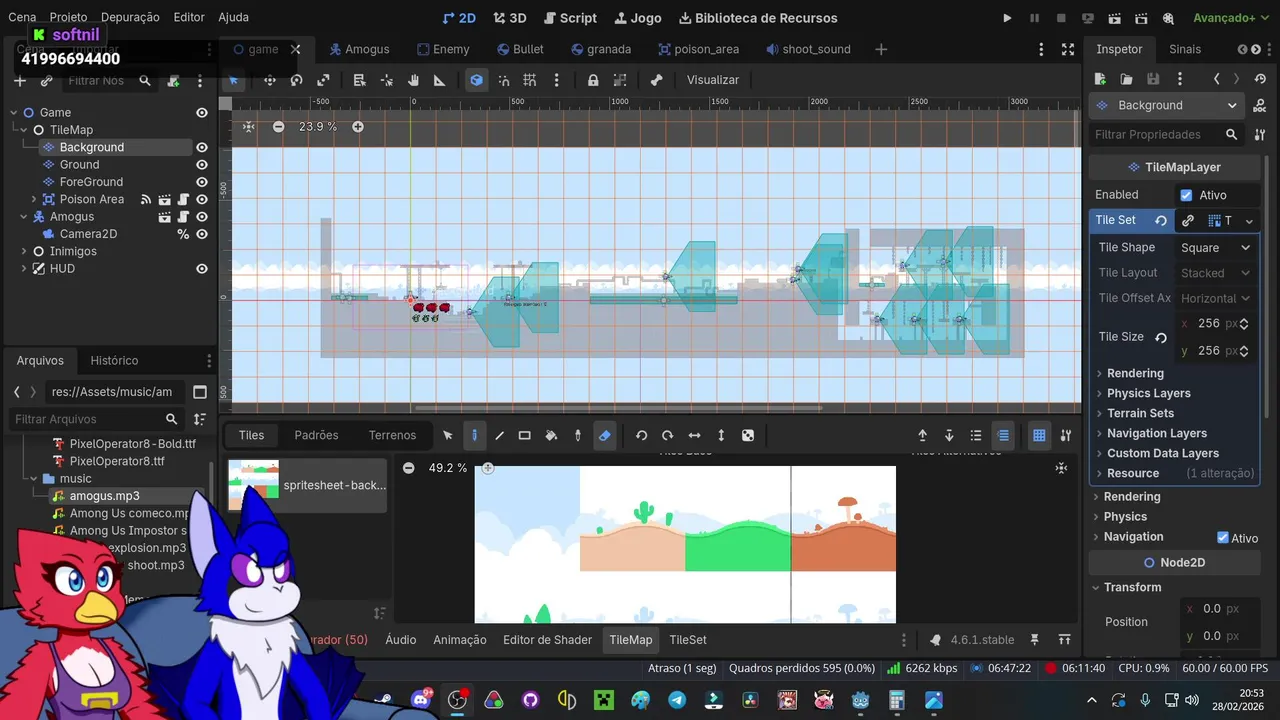Image resolution: width=1280 pixels, height=720 pixels.
Task: Add a new node with plus icon
Action: 19,81
